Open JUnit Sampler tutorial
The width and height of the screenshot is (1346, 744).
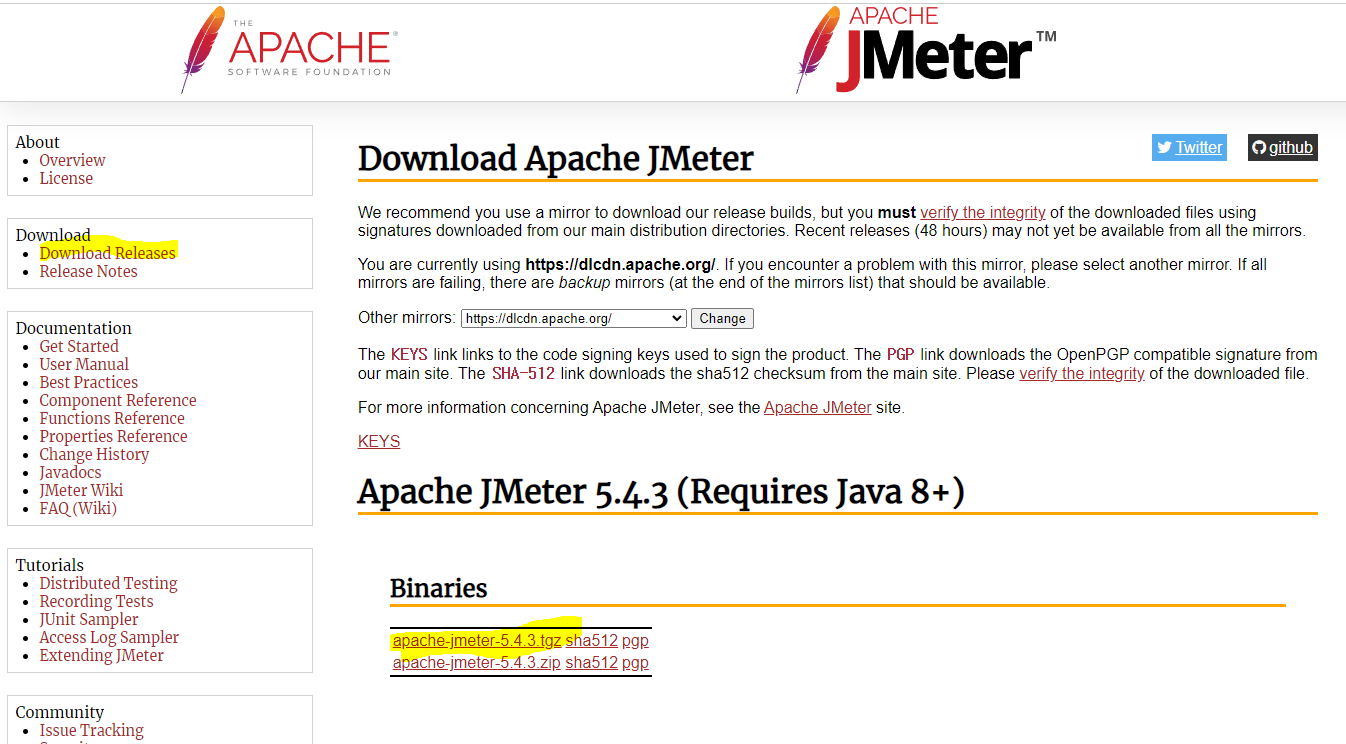point(89,619)
